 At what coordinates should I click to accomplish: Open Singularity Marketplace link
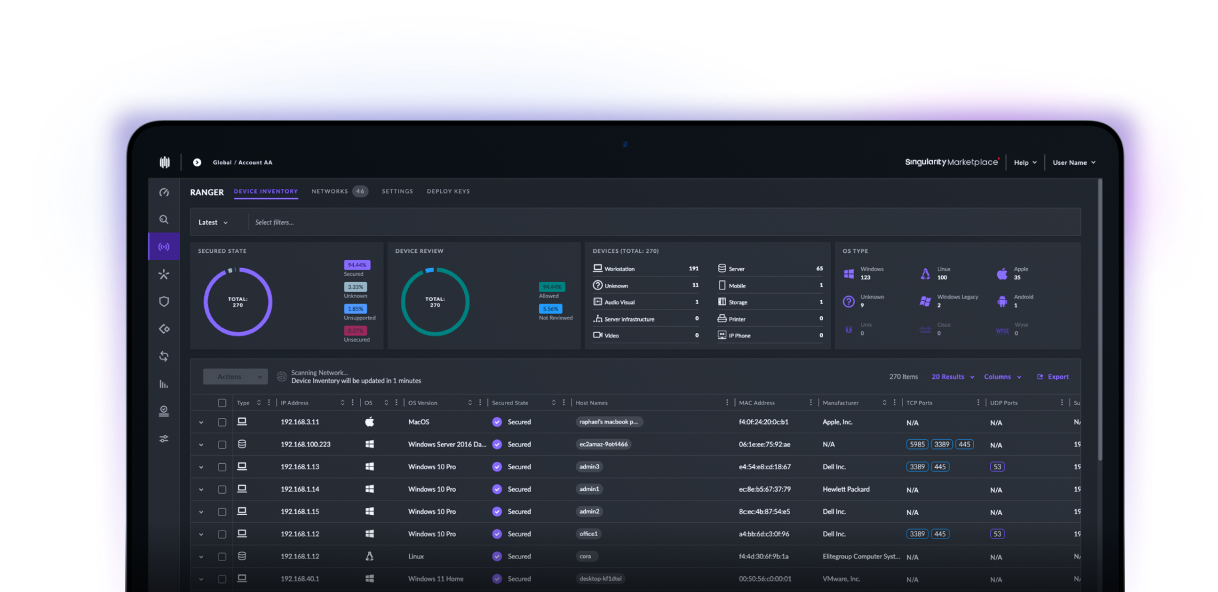(x=951, y=162)
